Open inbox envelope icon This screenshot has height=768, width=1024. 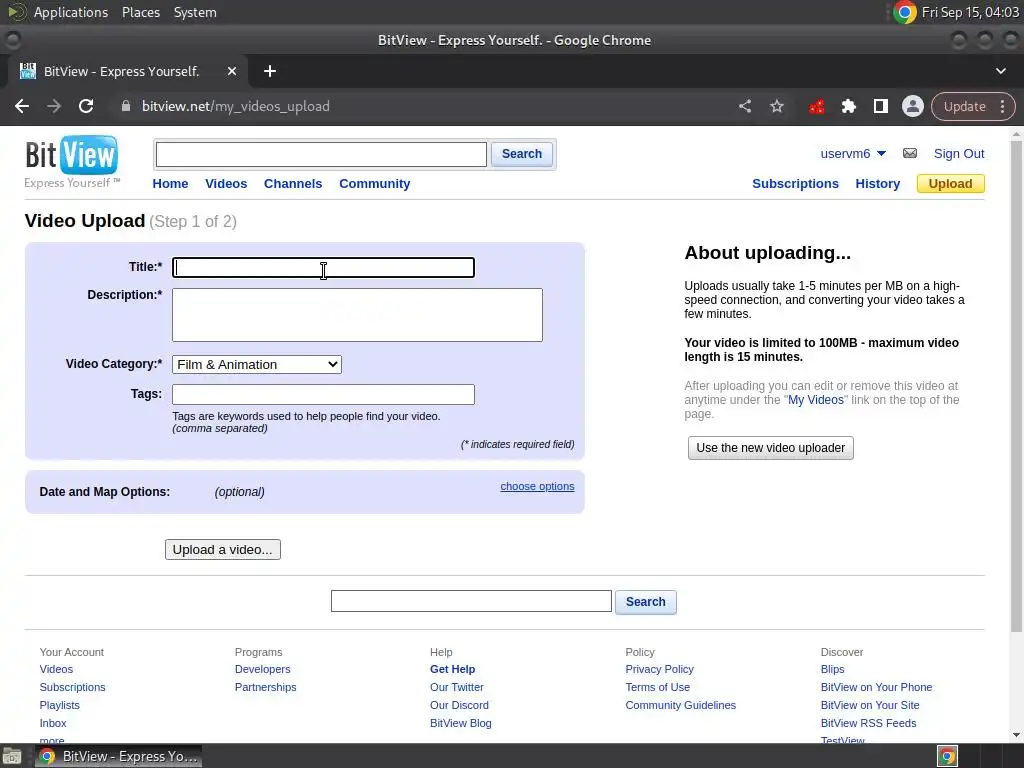(x=910, y=153)
